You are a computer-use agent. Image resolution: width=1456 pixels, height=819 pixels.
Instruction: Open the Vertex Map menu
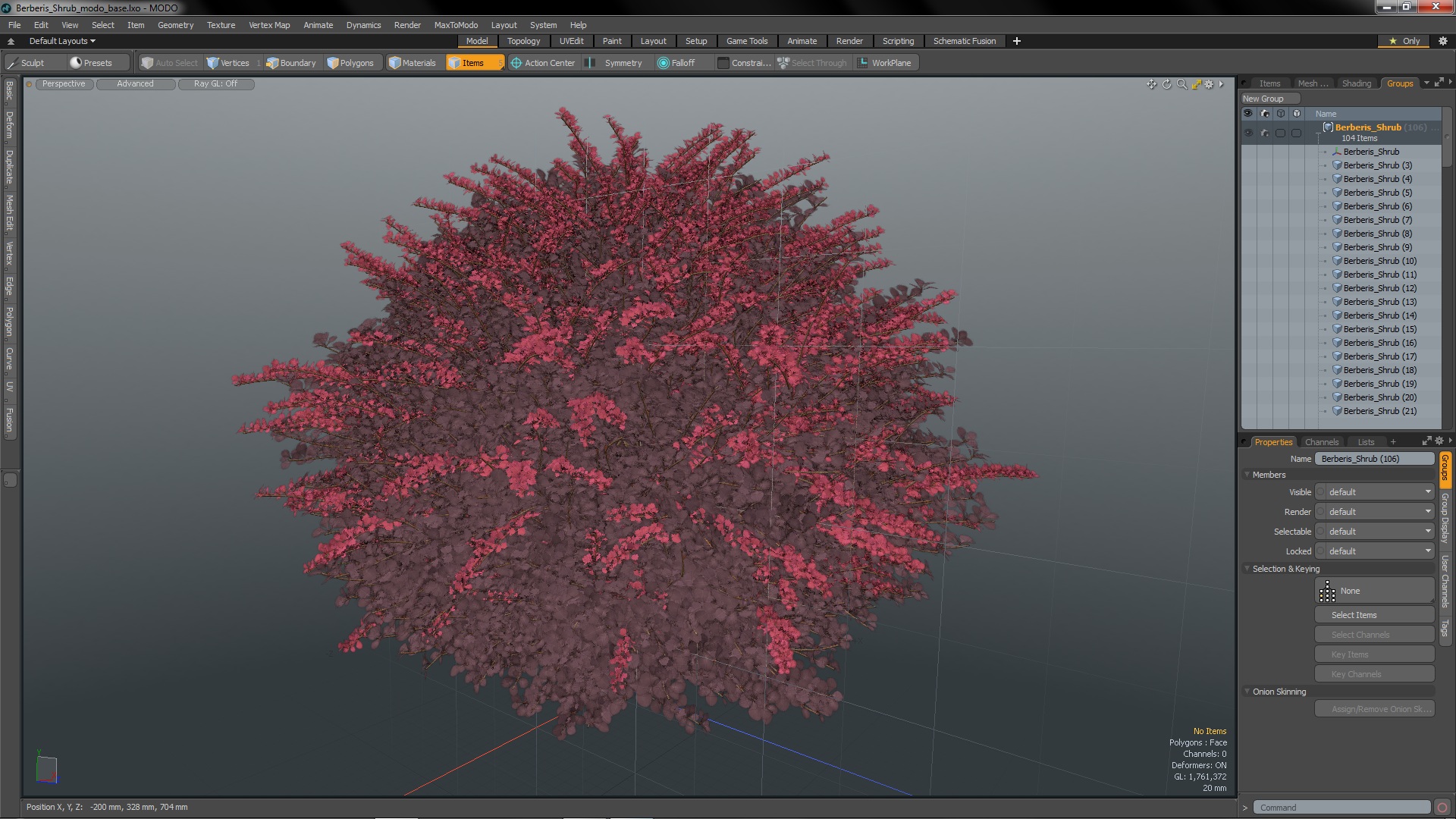(x=269, y=25)
